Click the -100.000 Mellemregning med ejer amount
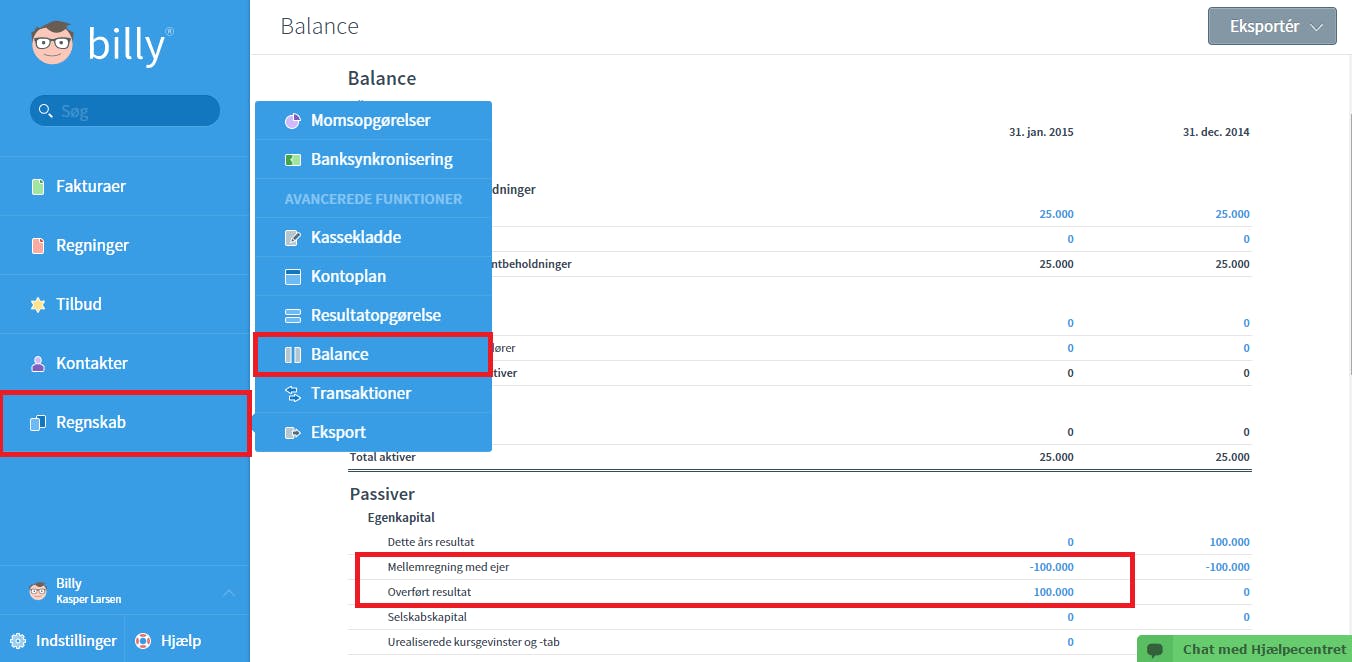The width and height of the screenshot is (1352, 662). pyautogui.click(x=1051, y=567)
